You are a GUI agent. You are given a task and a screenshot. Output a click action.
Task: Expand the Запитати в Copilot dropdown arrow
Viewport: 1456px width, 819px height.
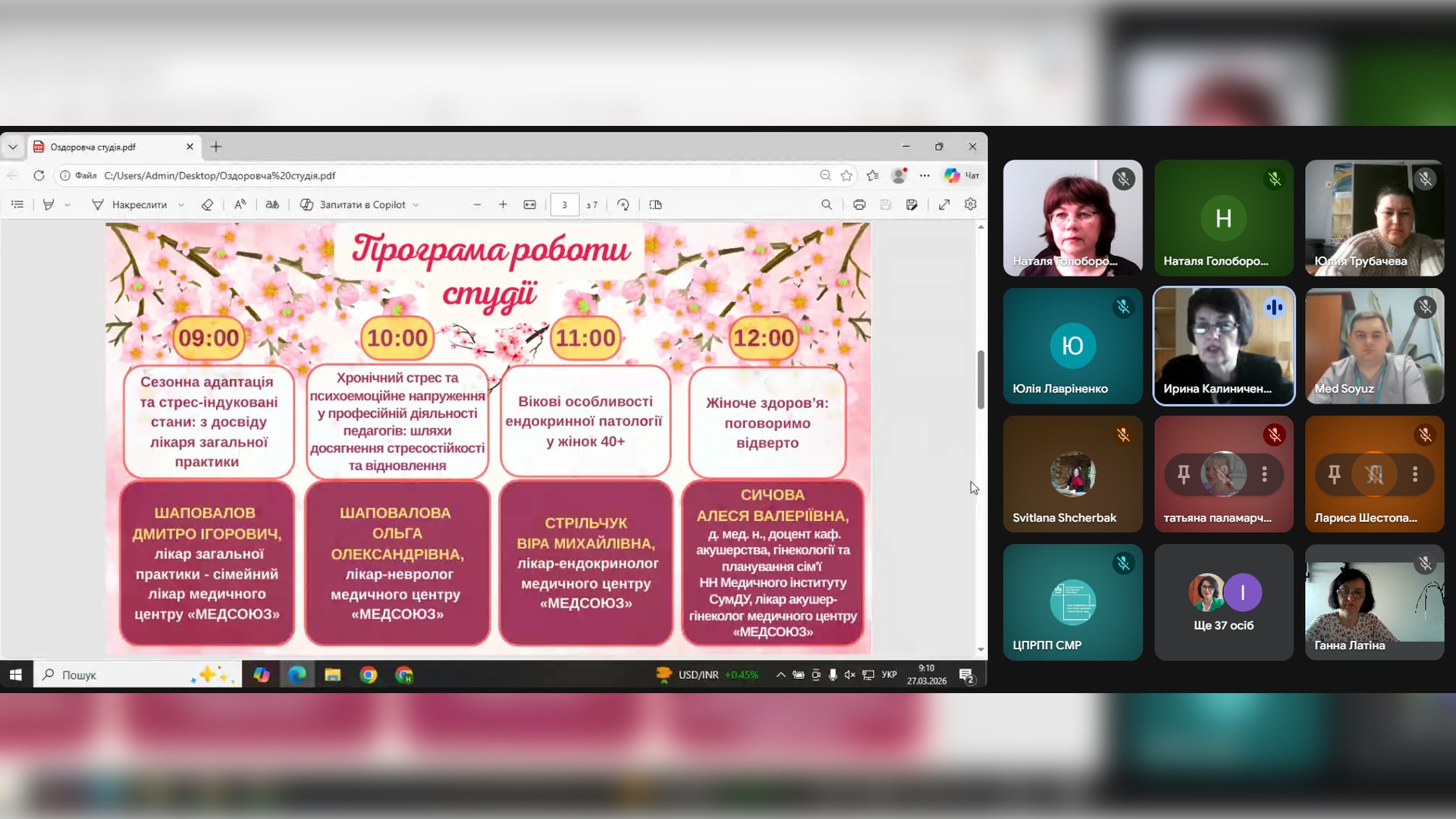pyautogui.click(x=416, y=205)
